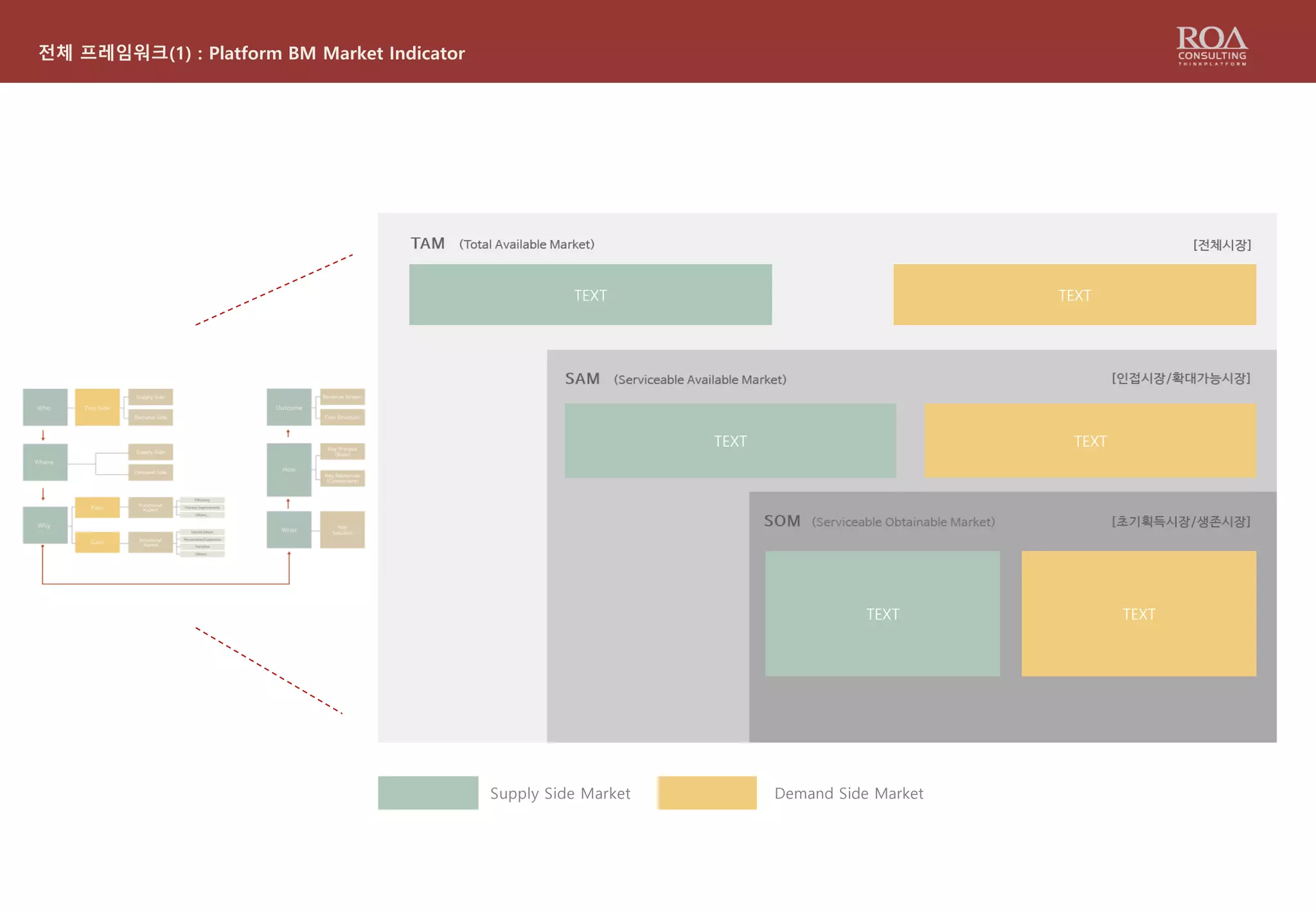Click the ROA Consulting logo

1211,45
